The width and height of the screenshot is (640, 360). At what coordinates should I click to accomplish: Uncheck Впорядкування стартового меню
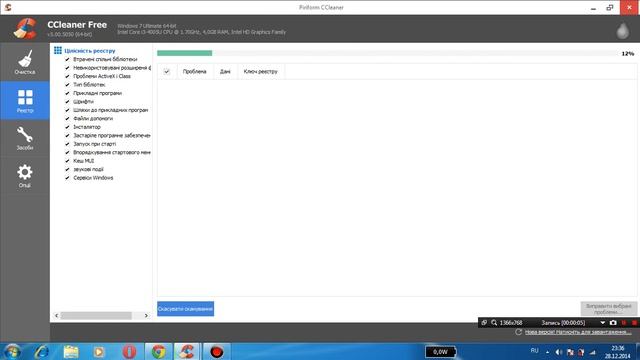tap(67, 152)
